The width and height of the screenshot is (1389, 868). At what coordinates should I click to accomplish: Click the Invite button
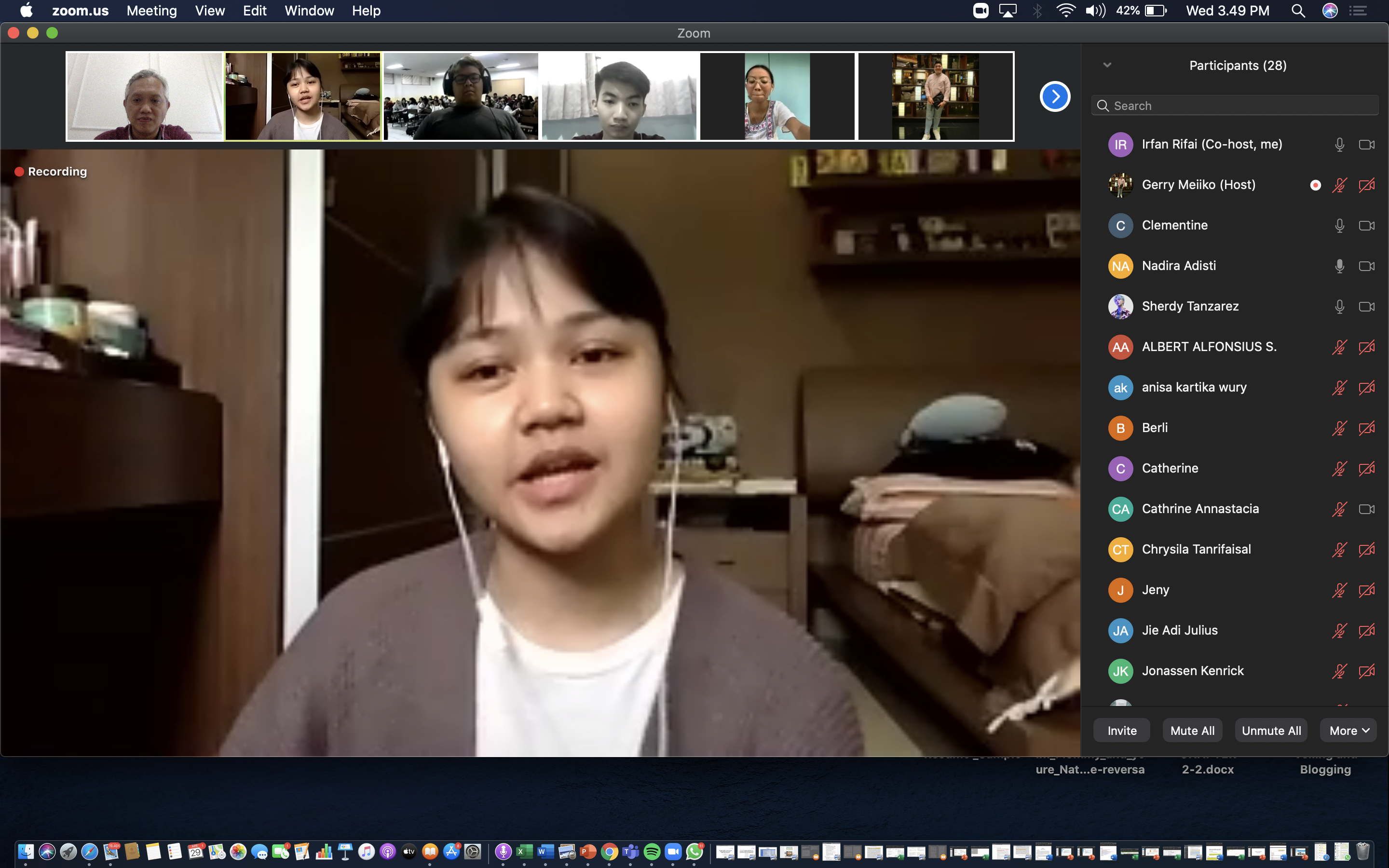point(1121,730)
